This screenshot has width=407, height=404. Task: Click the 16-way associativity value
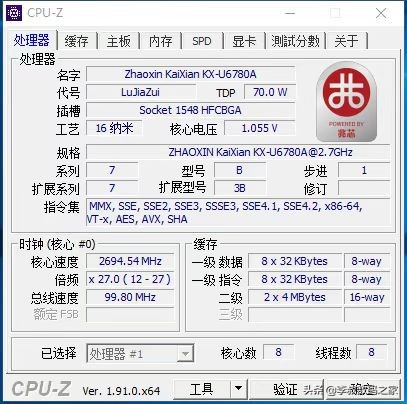click(x=367, y=297)
